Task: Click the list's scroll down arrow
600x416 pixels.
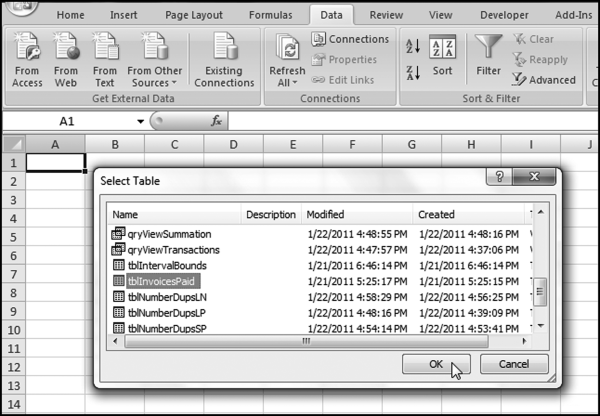Action: pyautogui.click(x=540, y=326)
